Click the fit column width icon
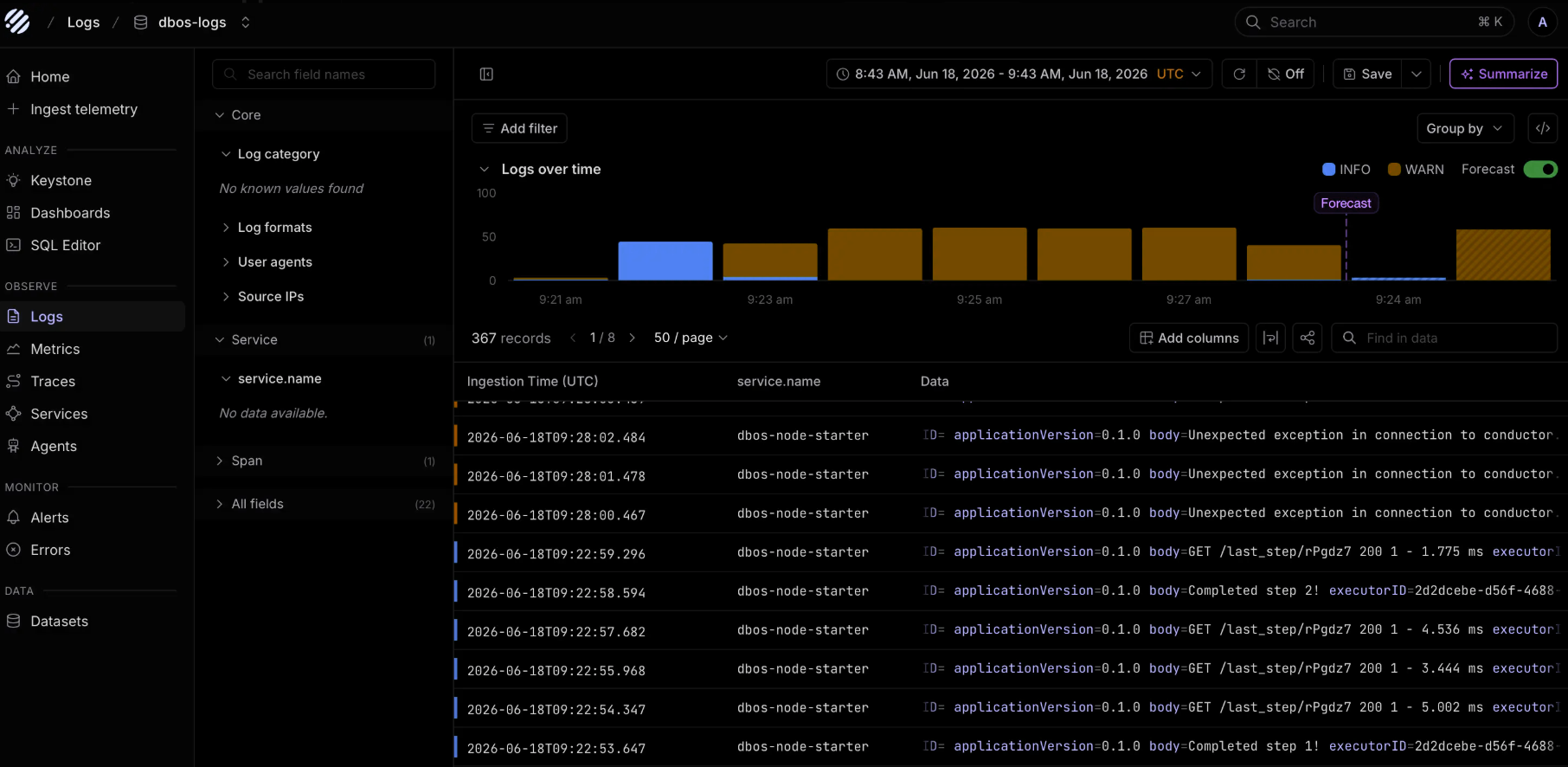The image size is (1568, 767). (1270, 338)
